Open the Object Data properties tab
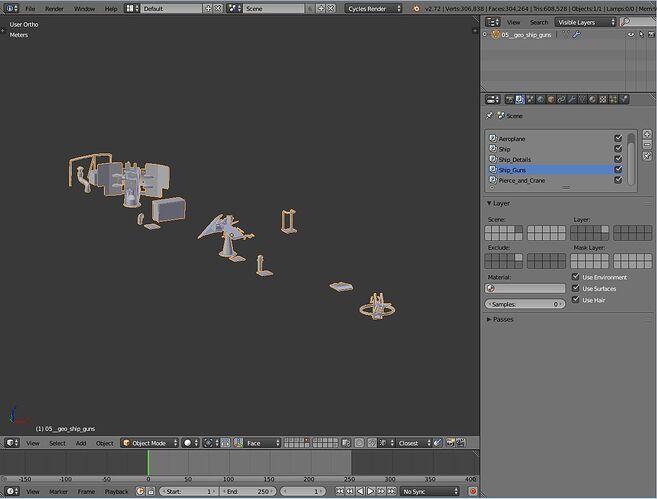Image resolution: width=657 pixels, height=499 pixels. click(x=582, y=99)
